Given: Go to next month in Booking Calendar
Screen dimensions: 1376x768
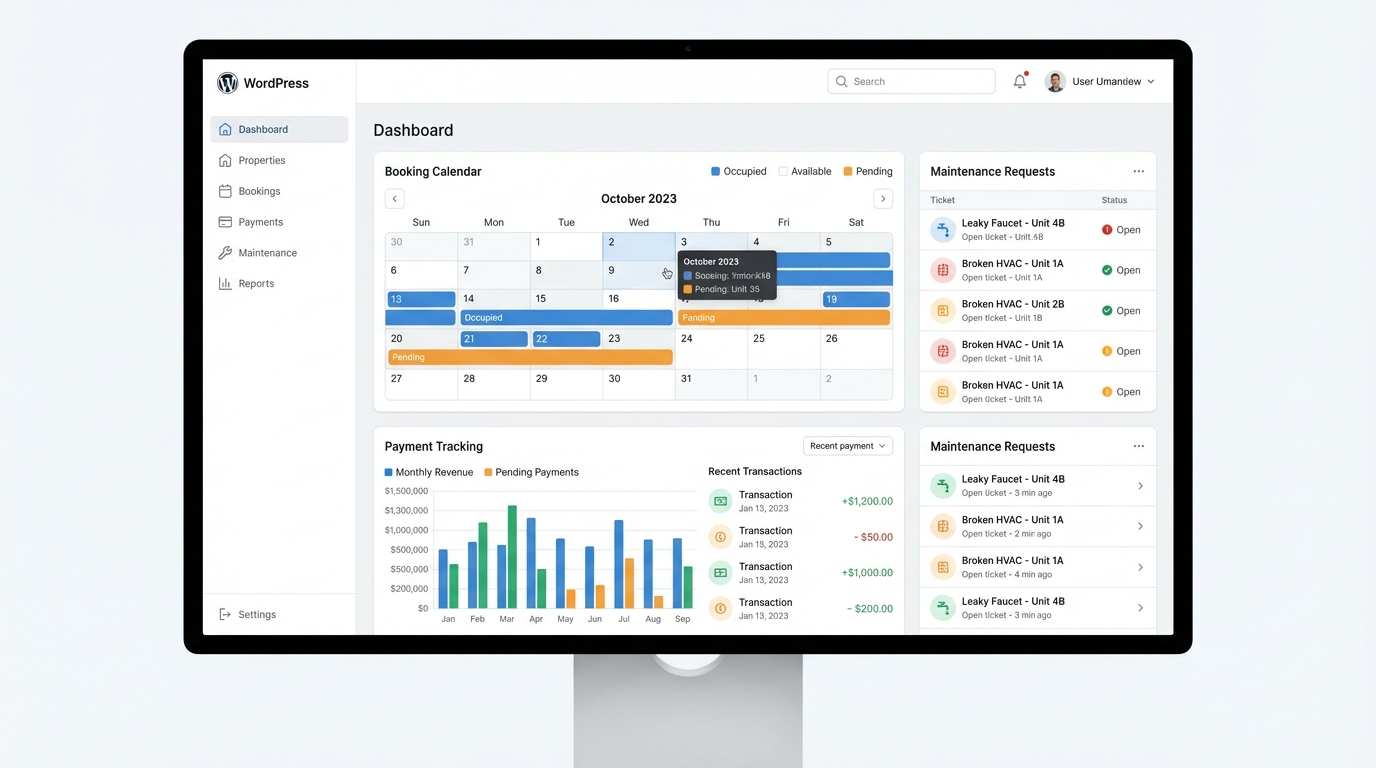Looking at the screenshot, I should 883,198.
